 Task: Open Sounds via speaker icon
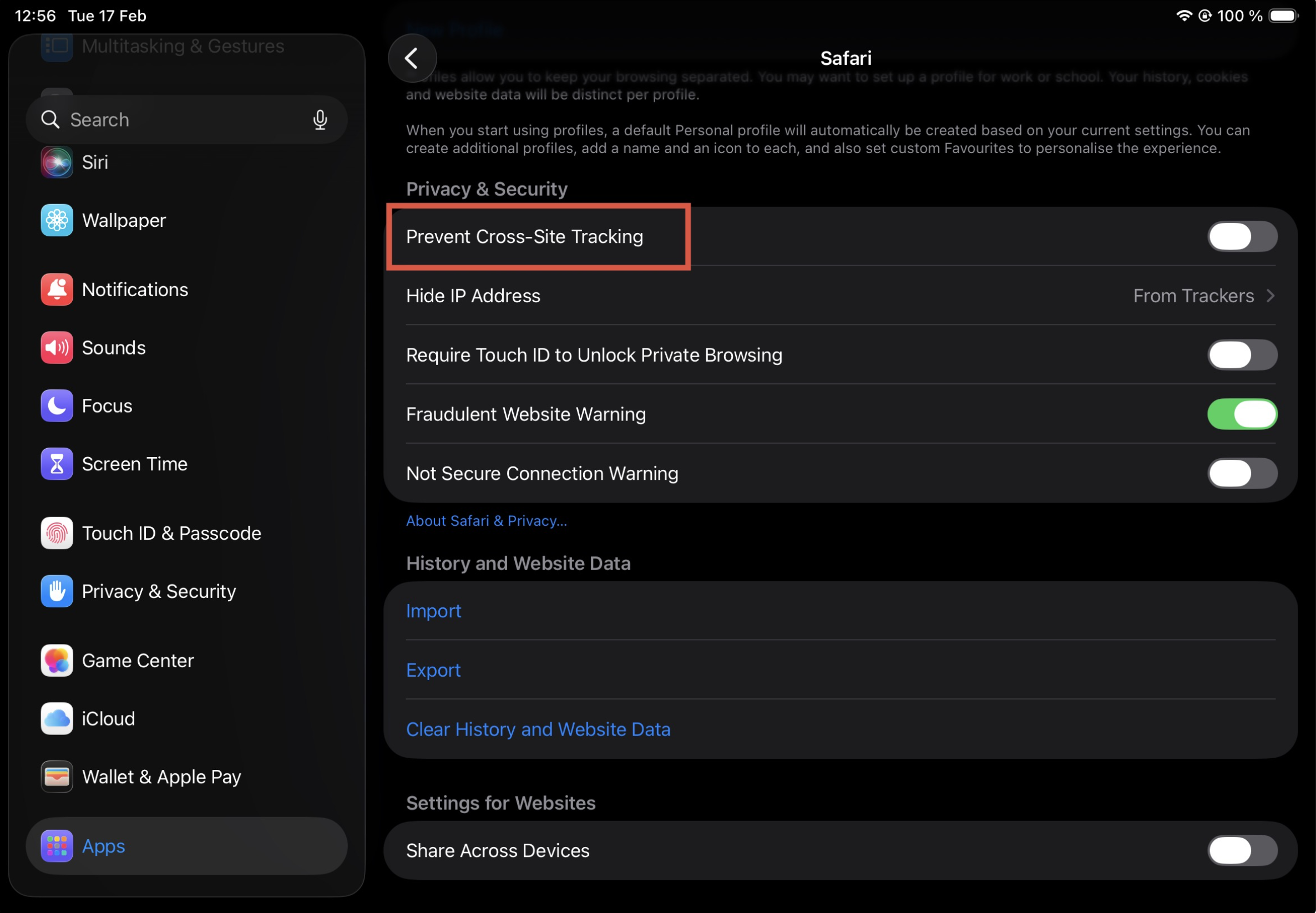[x=57, y=348]
